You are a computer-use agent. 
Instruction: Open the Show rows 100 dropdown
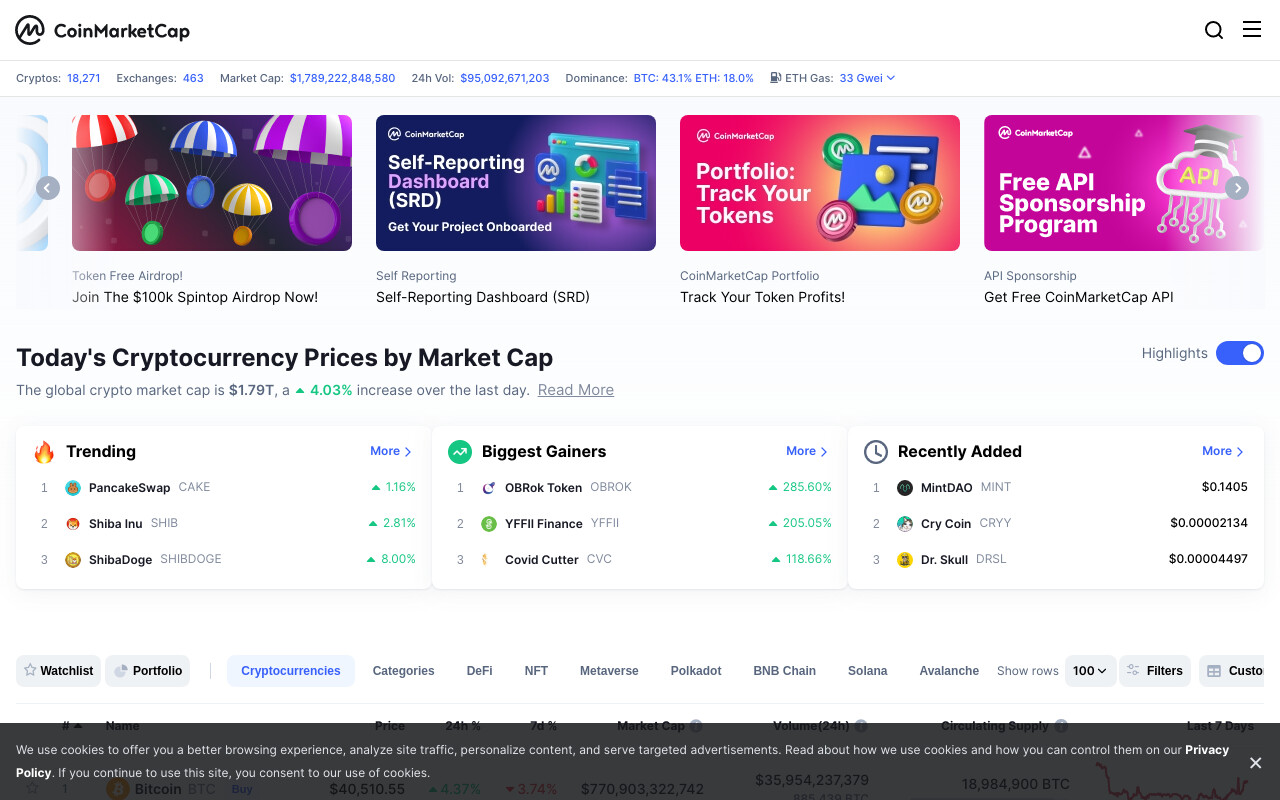(x=1090, y=671)
